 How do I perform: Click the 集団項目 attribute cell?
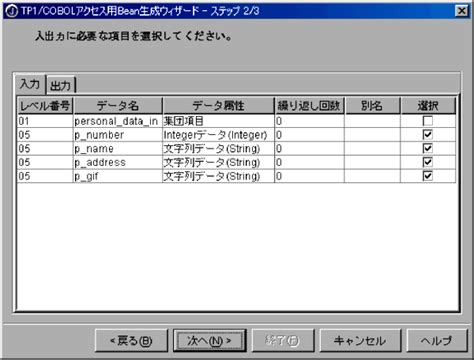(x=218, y=121)
